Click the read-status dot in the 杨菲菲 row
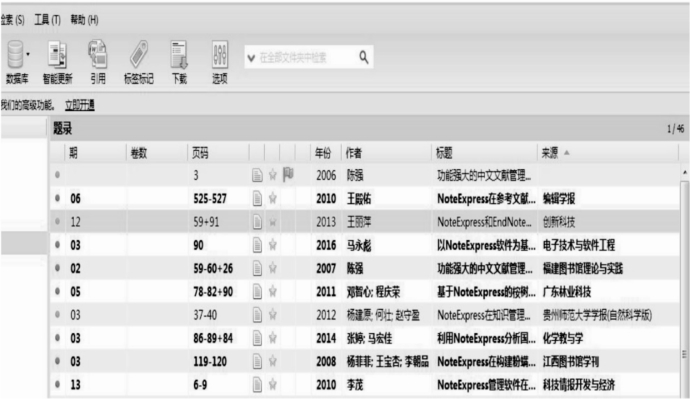The height and width of the screenshot is (399, 690). [x=58, y=361]
